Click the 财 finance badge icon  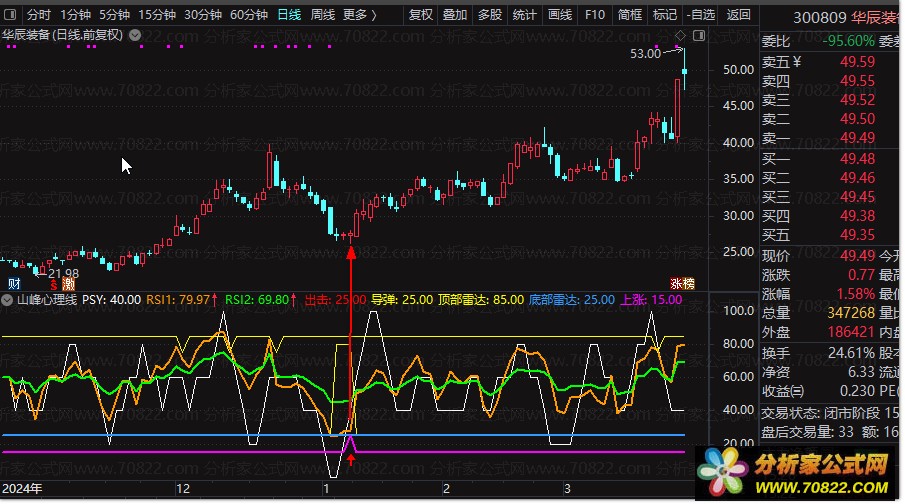coord(14,283)
